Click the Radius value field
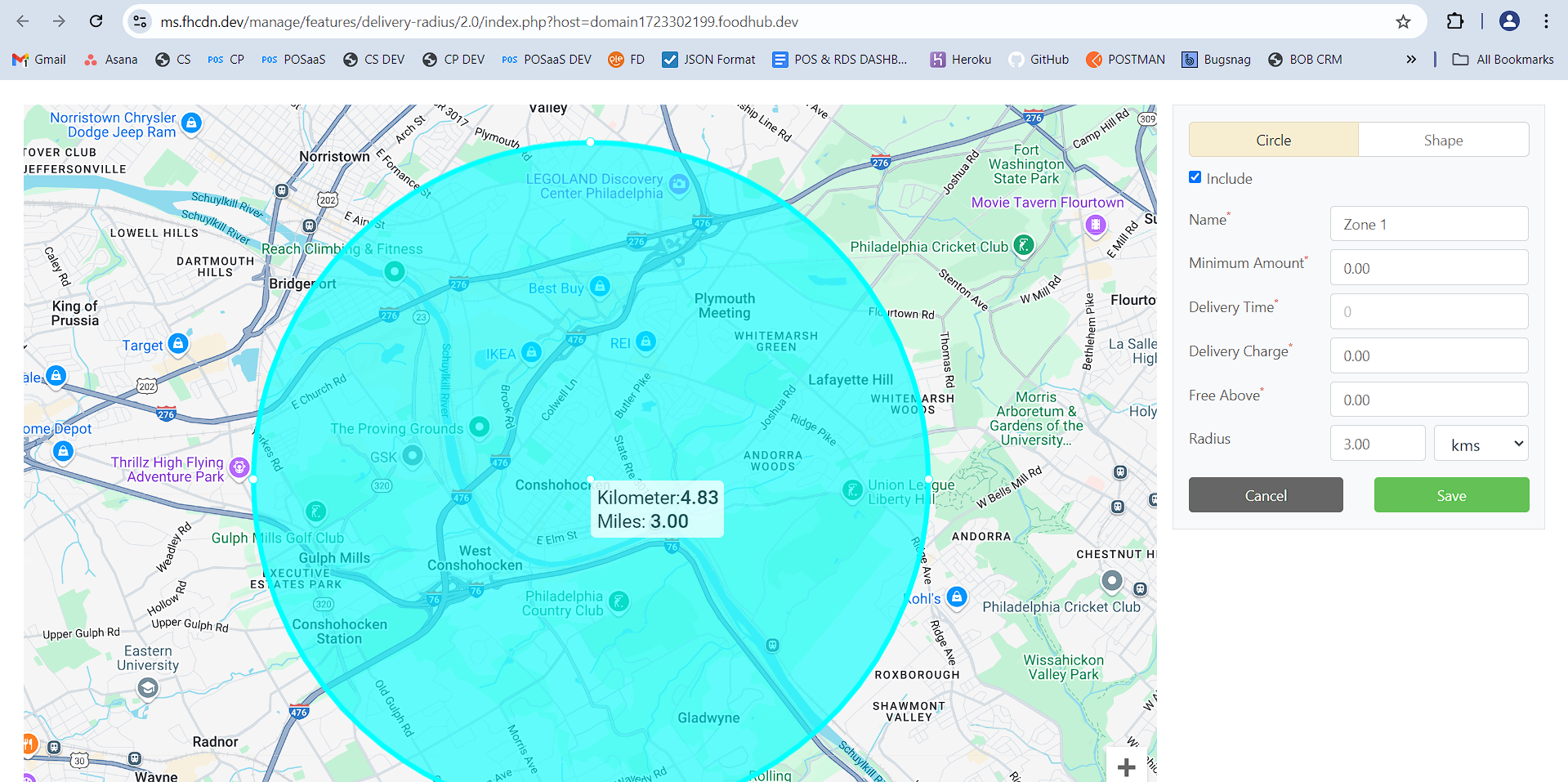 (1378, 444)
